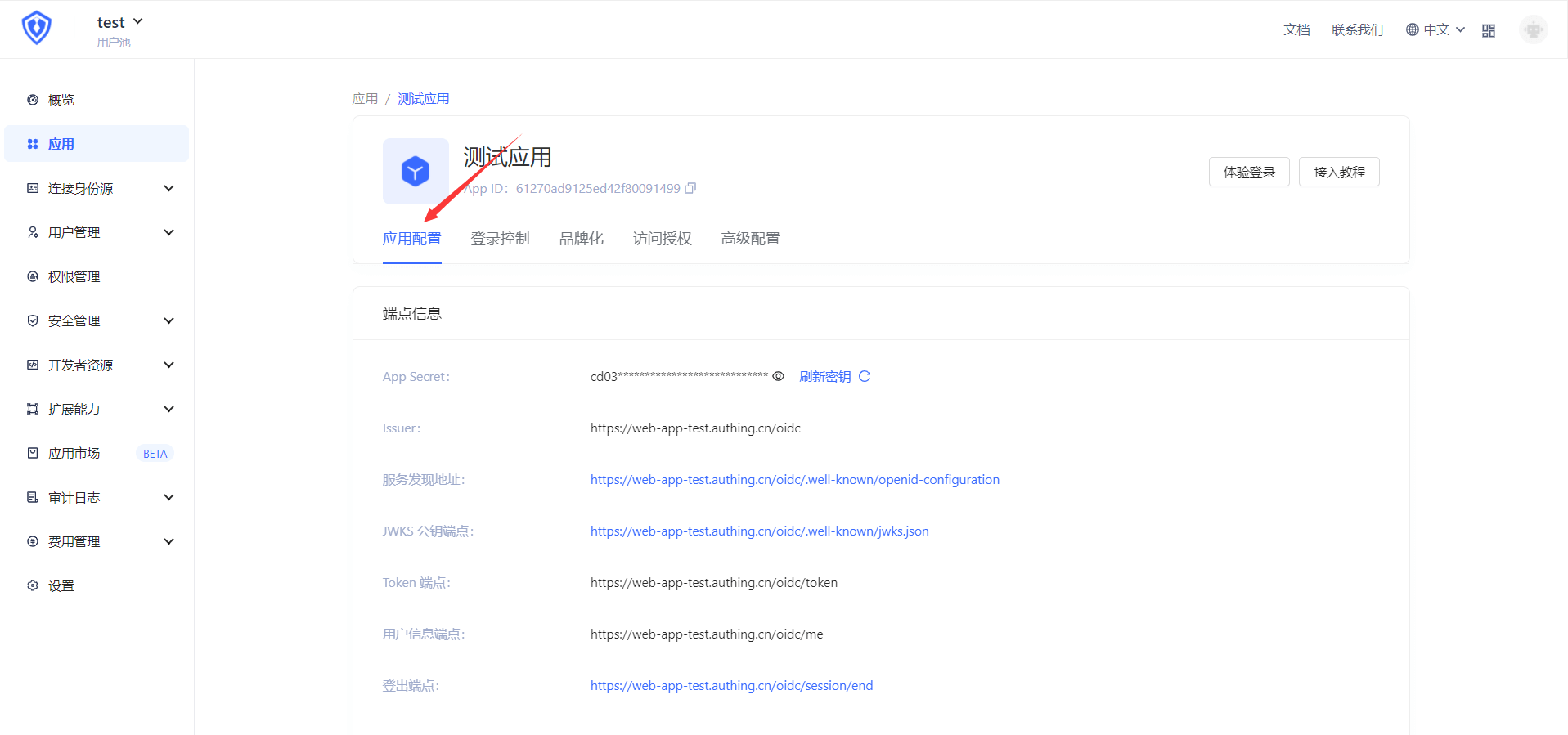Expand the 扩展能力 menu chevron
The image size is (1568, 735).
point(169,409)
